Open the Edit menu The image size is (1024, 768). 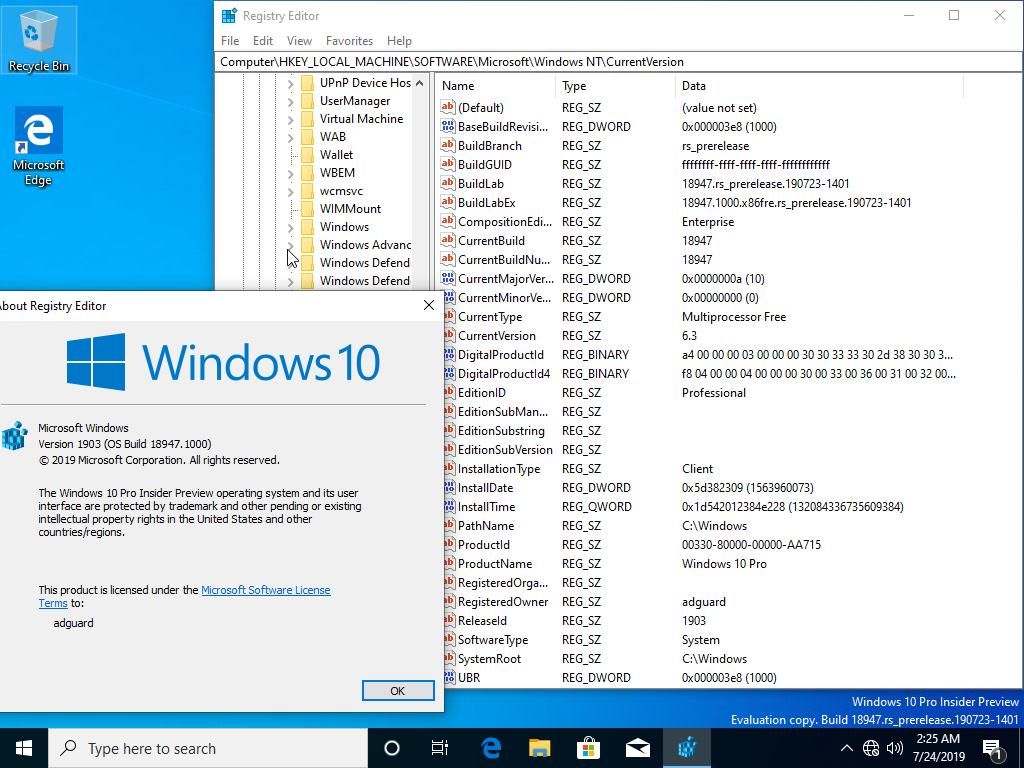(x=263, y=40)
